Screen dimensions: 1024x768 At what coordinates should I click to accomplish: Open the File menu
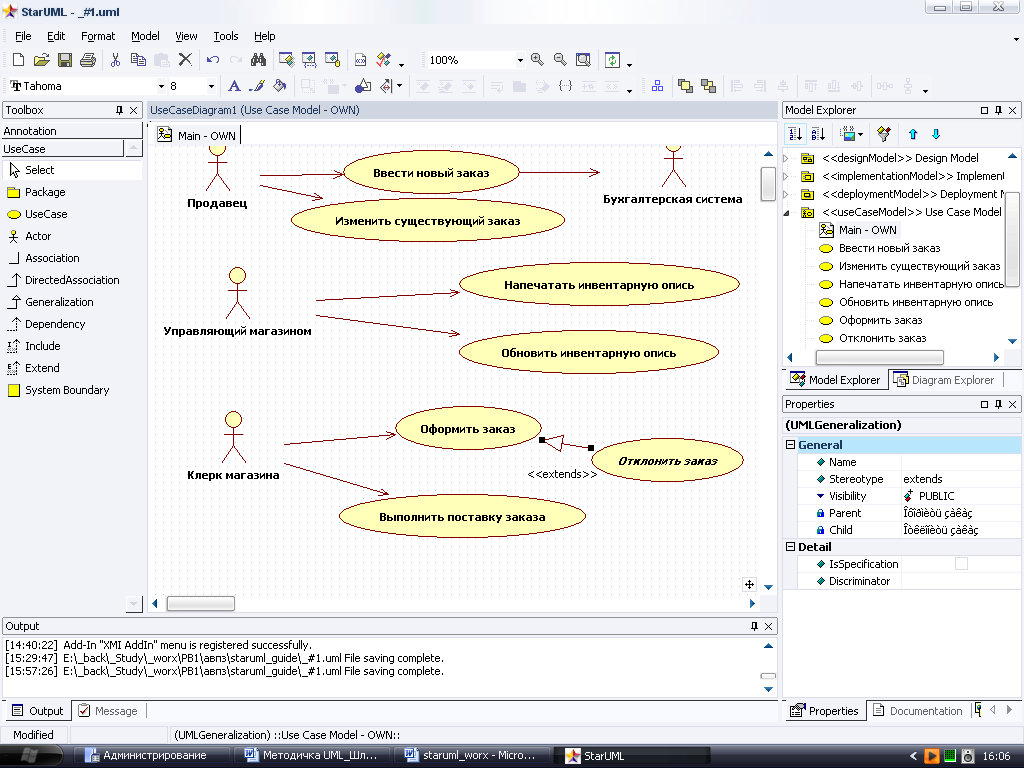click(23, 36)
